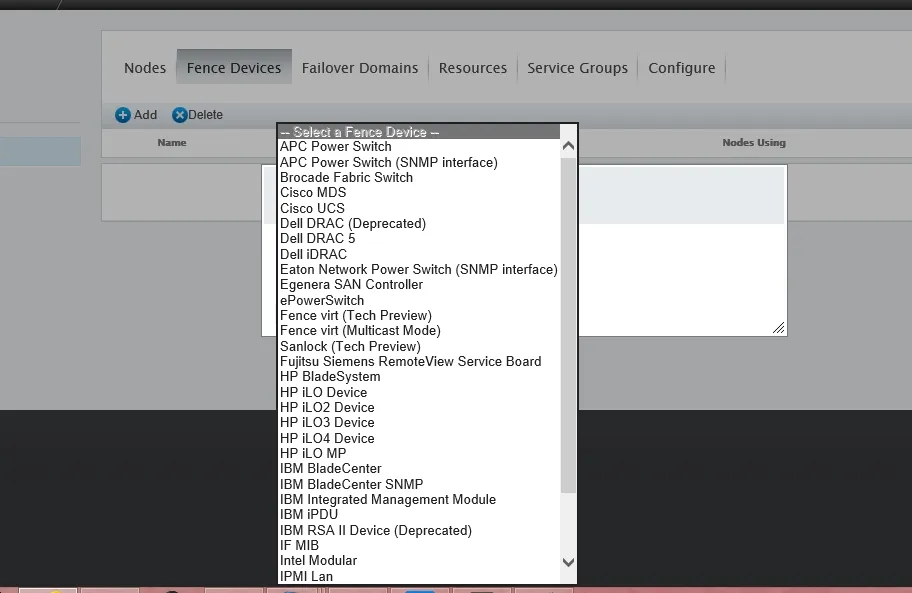Image resolution: width=912 pixels, height=593 pixels.
Task: Click the dropdown list scroll down arrow
Action: coord(568,562)
